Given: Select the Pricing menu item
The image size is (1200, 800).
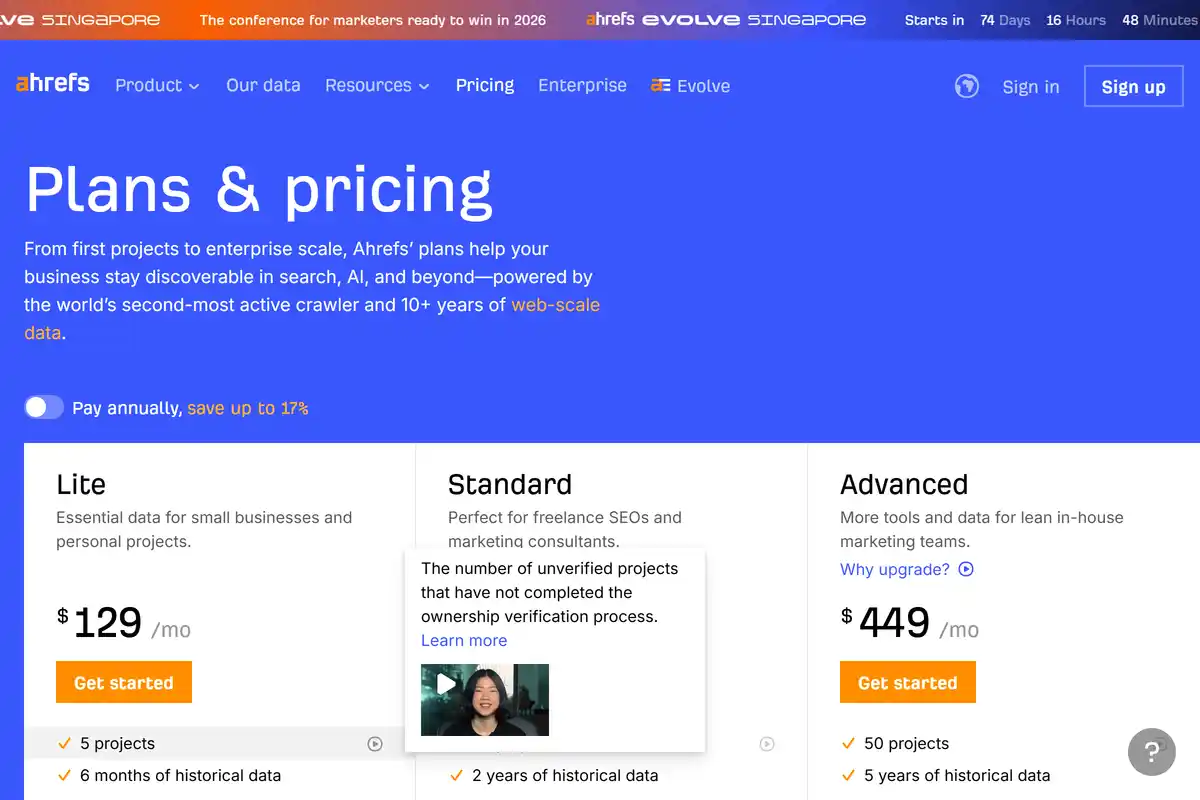Looking at the screenshot, I should 485,86.
